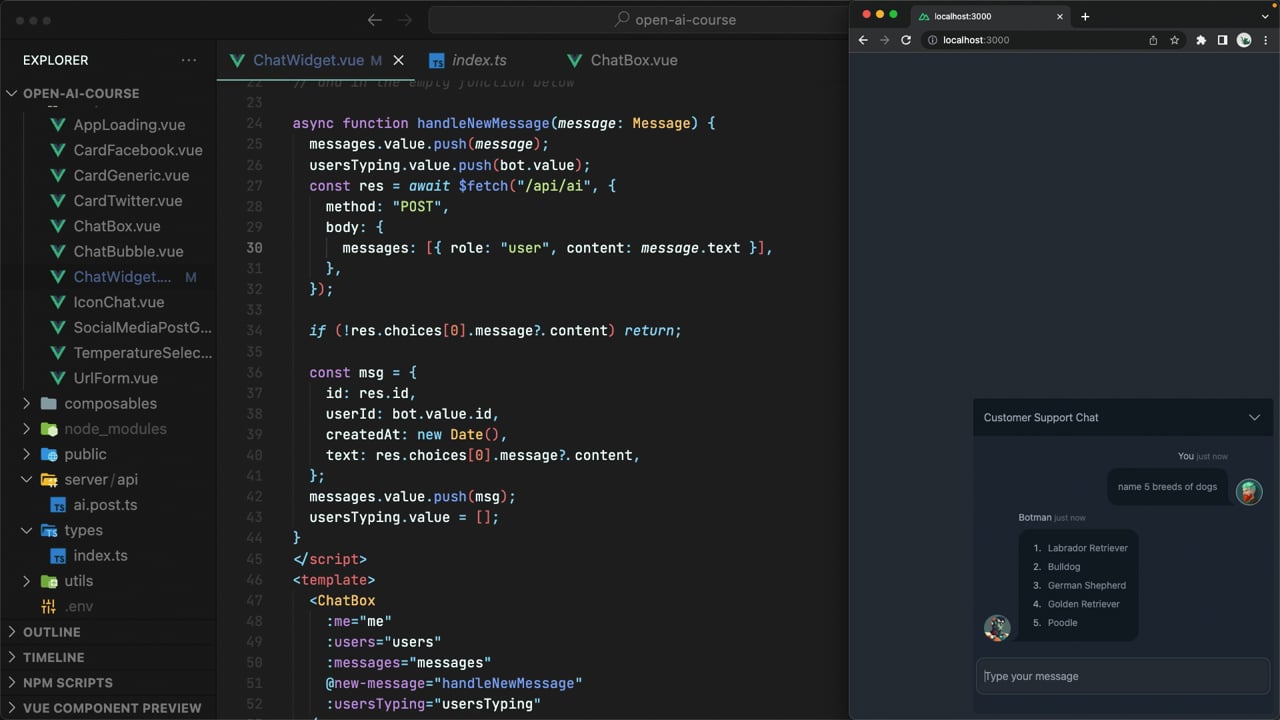Open browser three-dot menu
Viewport: 1280px width, 720px height.
pyautogui.click(x=1265, y=40)
